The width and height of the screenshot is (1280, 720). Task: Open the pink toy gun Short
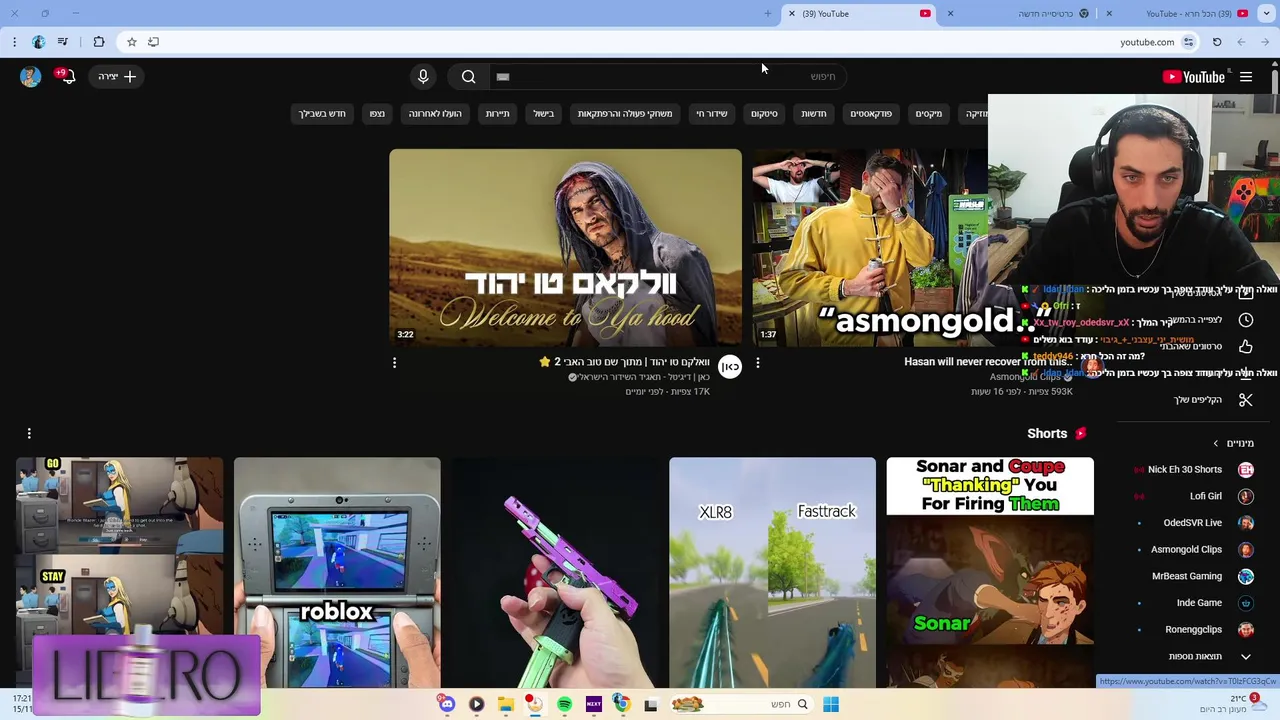(x=555, y=573)
